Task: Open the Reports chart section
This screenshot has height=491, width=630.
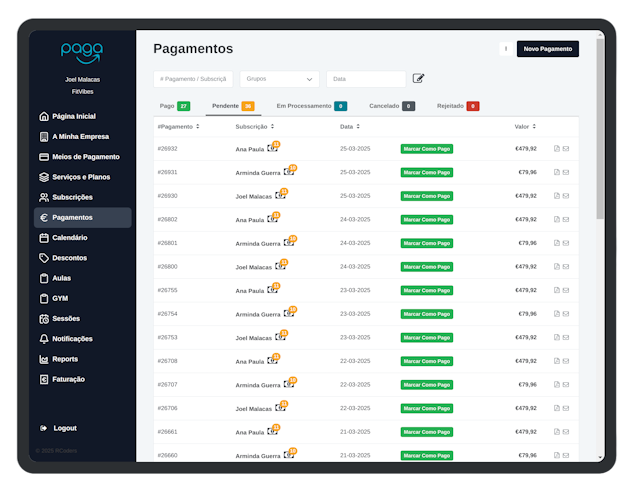Action: (64, 359)
